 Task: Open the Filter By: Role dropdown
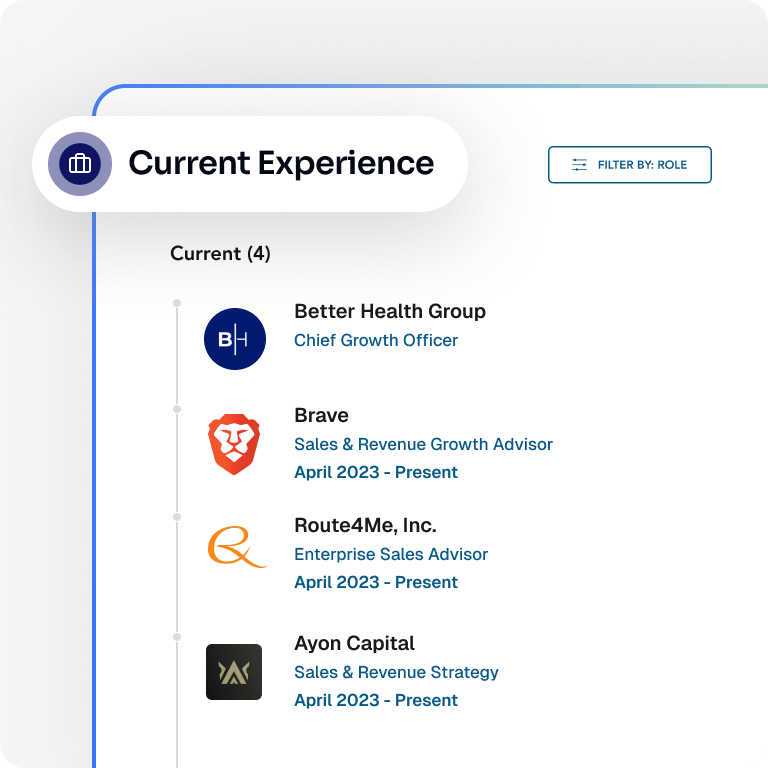pos(629,165)
